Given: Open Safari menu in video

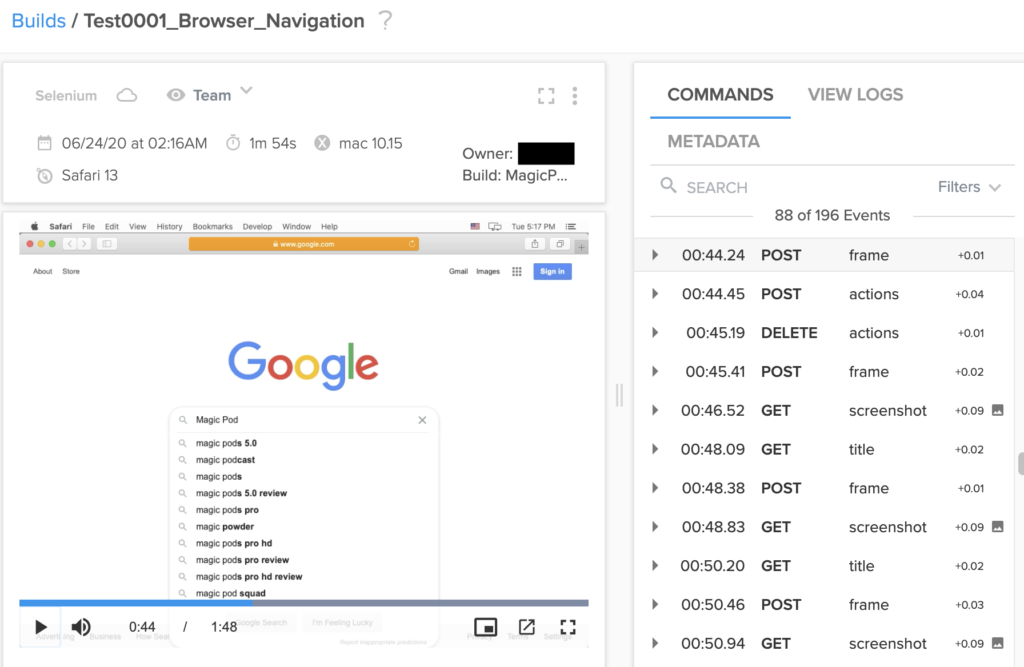Looking at the screenshot, I should click(x=61, y=227).
